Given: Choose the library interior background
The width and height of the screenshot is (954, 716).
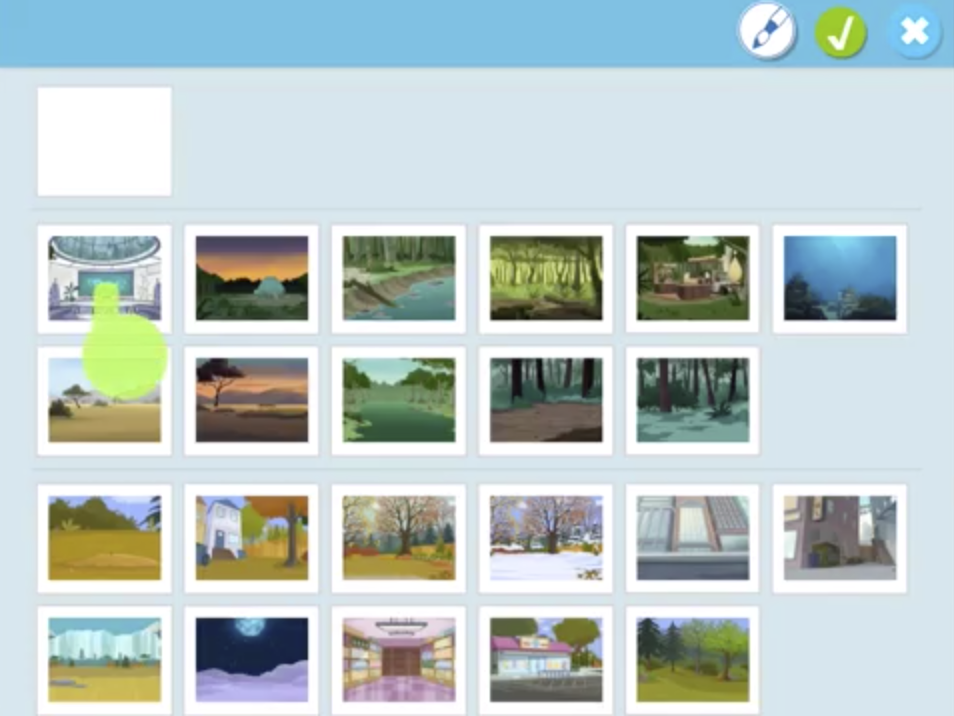Looking at the screenshot, I should click(398, 659).
